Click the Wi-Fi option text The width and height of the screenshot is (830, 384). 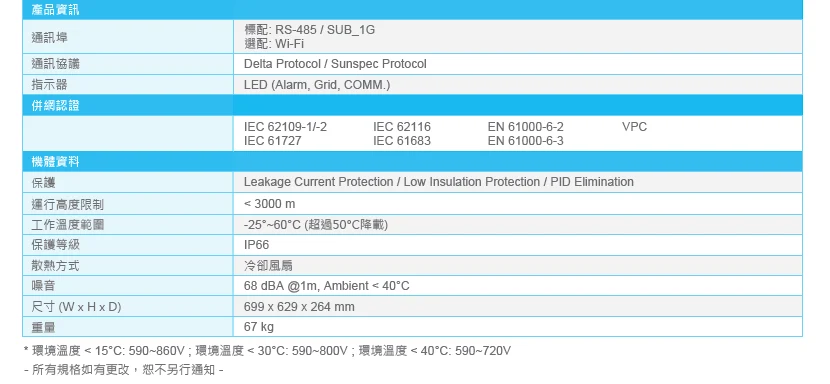point(290,44)
